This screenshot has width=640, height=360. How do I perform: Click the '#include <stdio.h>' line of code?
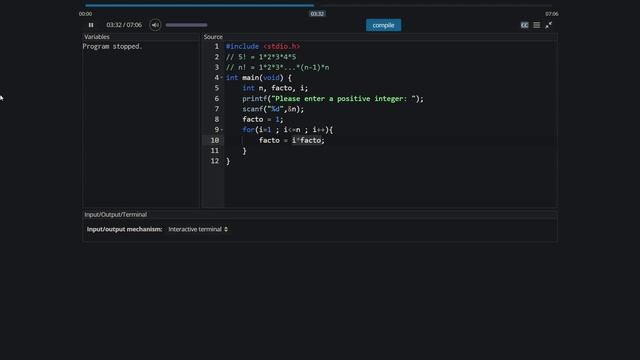pyautogui.click(x=263, y=47)
